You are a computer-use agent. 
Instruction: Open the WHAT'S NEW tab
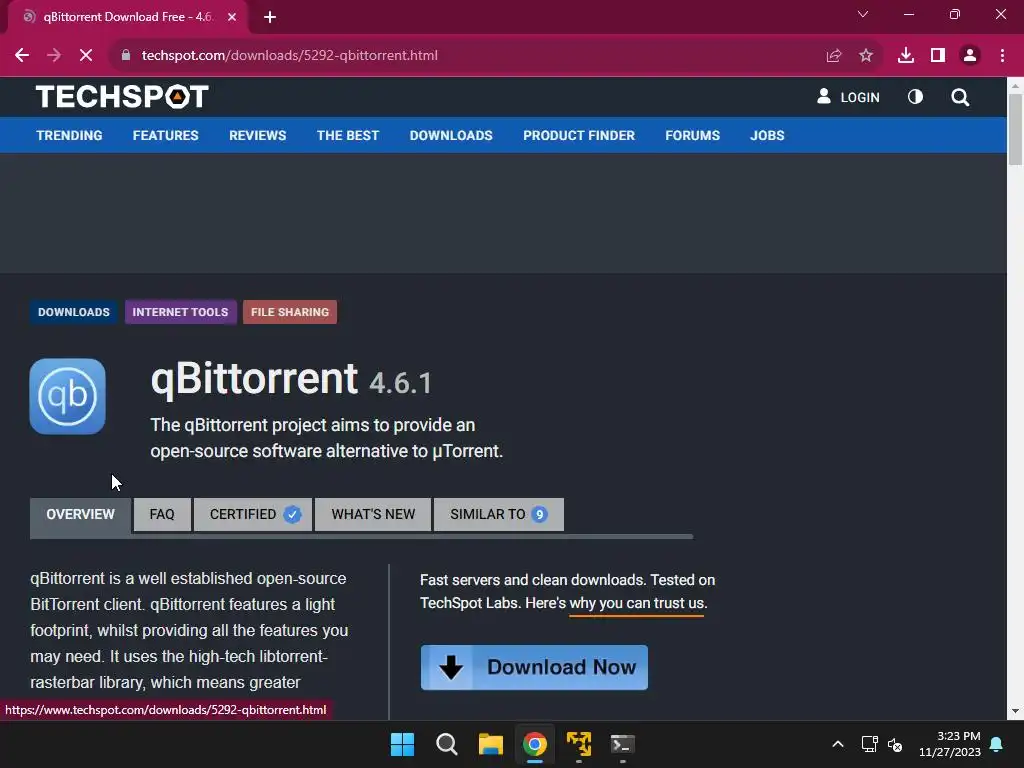click(x=373, y=515)
